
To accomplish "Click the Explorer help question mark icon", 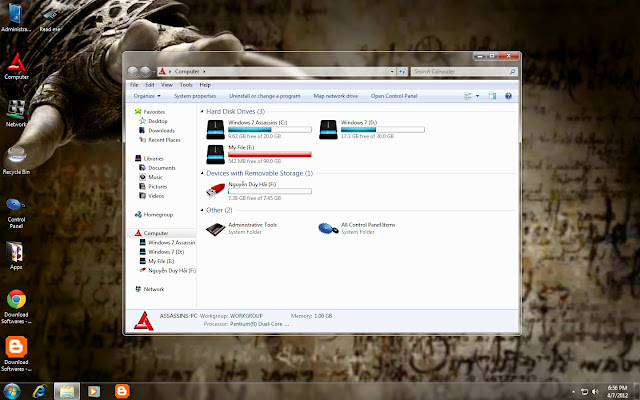I will 508,96.
